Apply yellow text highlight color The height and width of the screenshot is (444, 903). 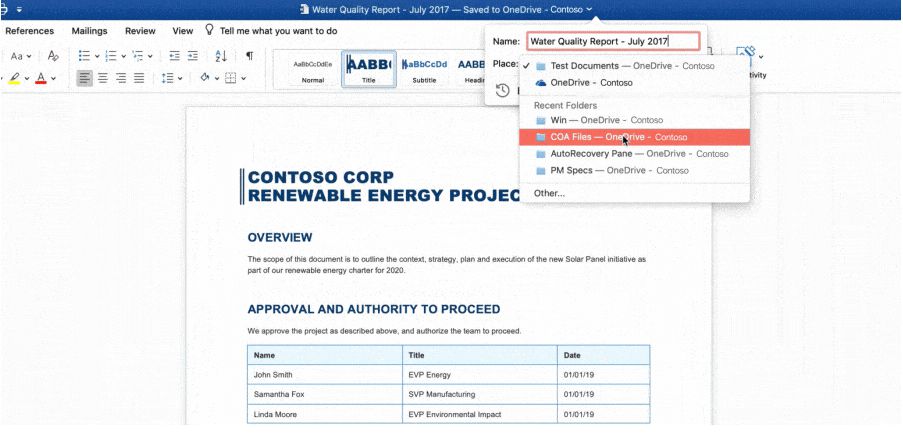tap(14, 78)
